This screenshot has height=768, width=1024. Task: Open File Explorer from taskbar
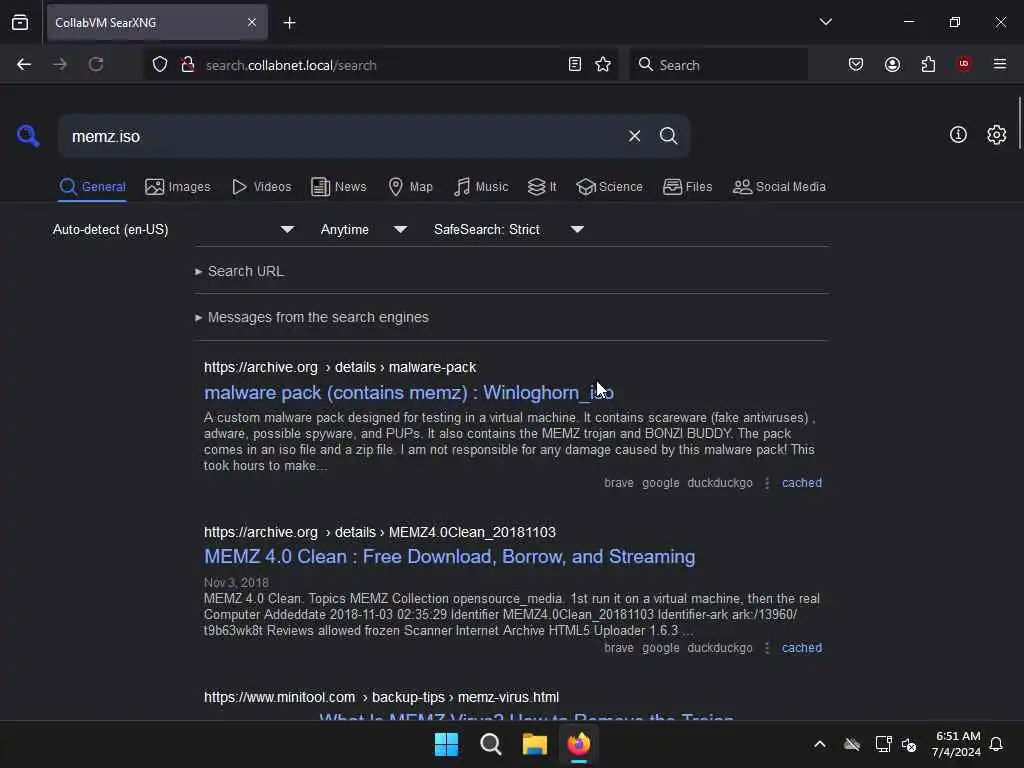coord(534,744)
